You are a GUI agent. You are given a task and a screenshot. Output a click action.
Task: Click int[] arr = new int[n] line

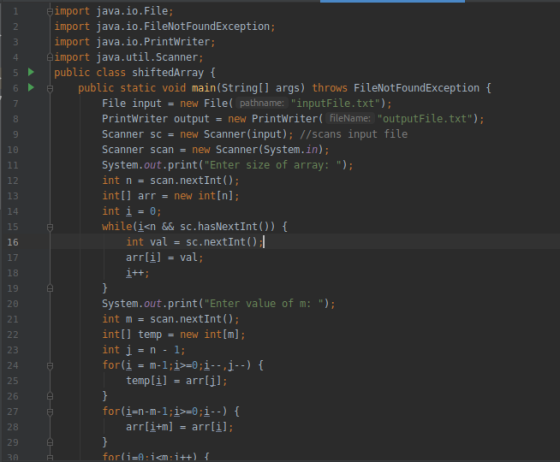171,196
